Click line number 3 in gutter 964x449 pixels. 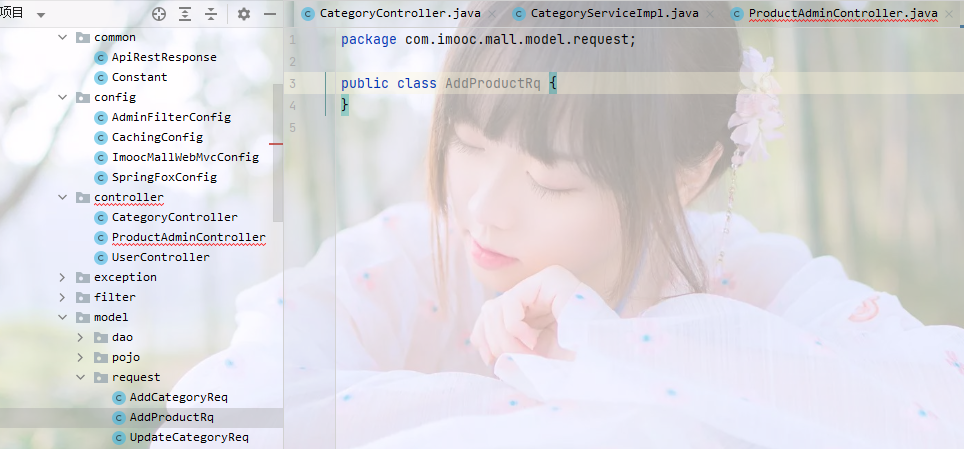pyautogui.click(x=293, y=84)
